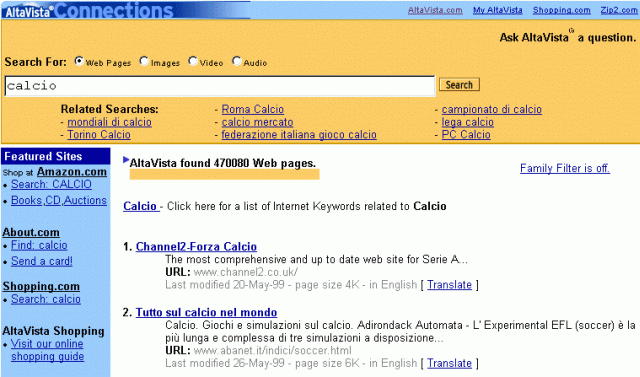Click the search box containing calcio
This screenshot has height=377, width=640.
click(x=220, y=86)
